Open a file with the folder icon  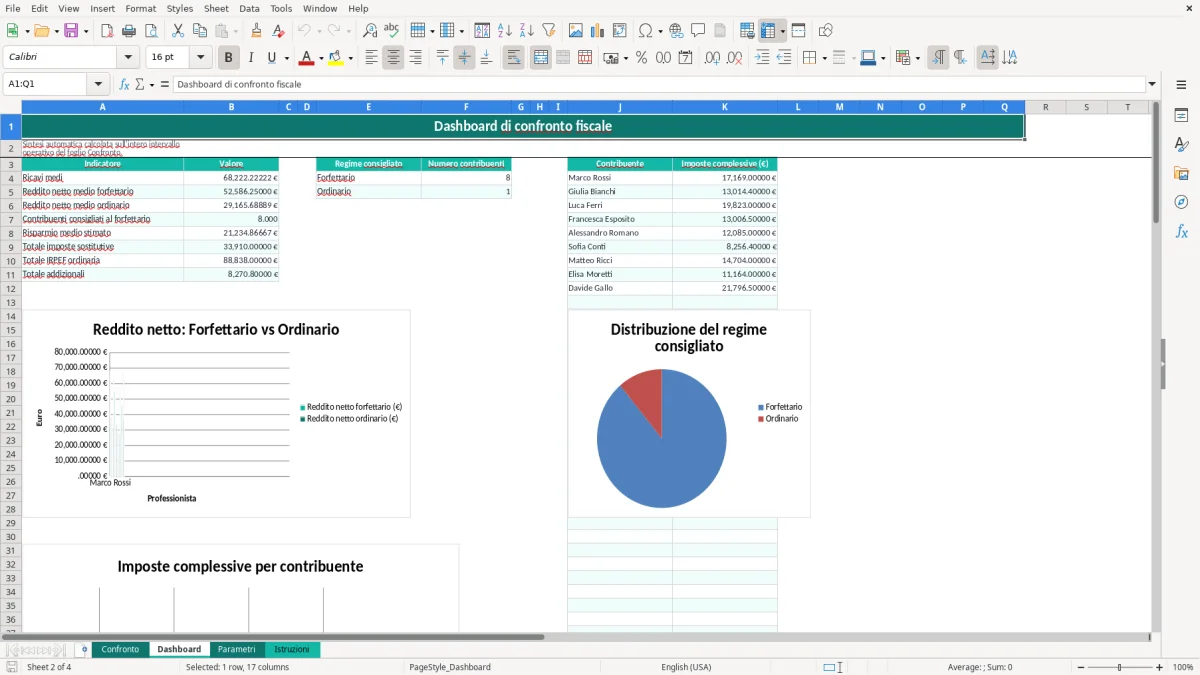[x=41, y=31]
